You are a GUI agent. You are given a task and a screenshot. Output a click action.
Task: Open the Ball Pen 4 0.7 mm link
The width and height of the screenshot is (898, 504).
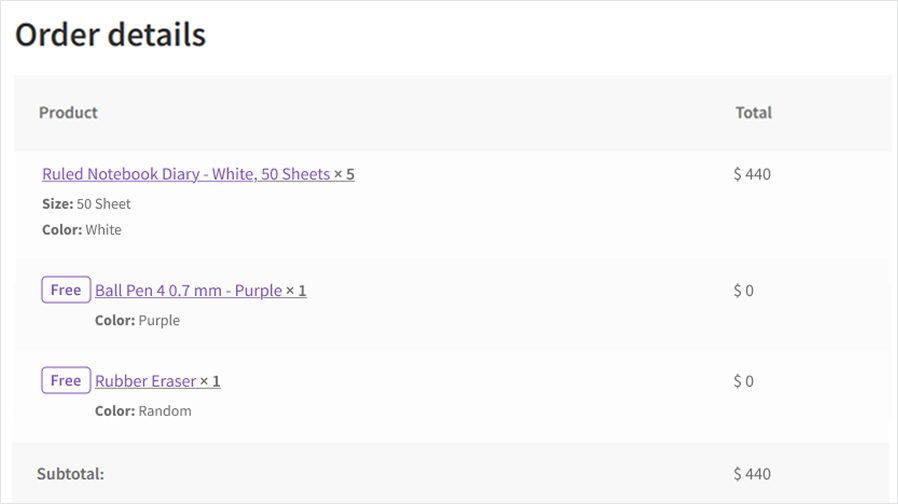click(x=188, y=291)
